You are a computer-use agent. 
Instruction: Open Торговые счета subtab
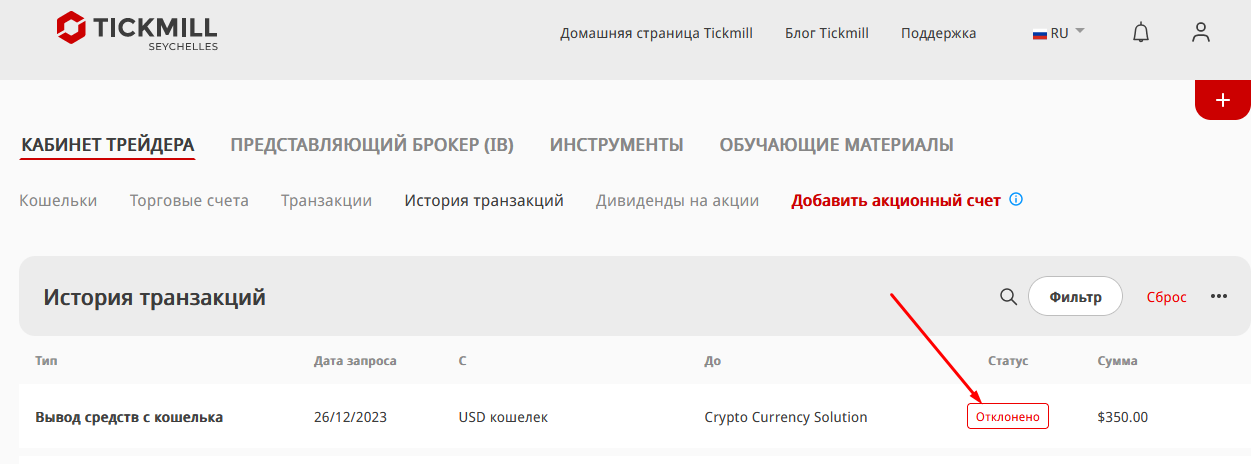(189, 200)
